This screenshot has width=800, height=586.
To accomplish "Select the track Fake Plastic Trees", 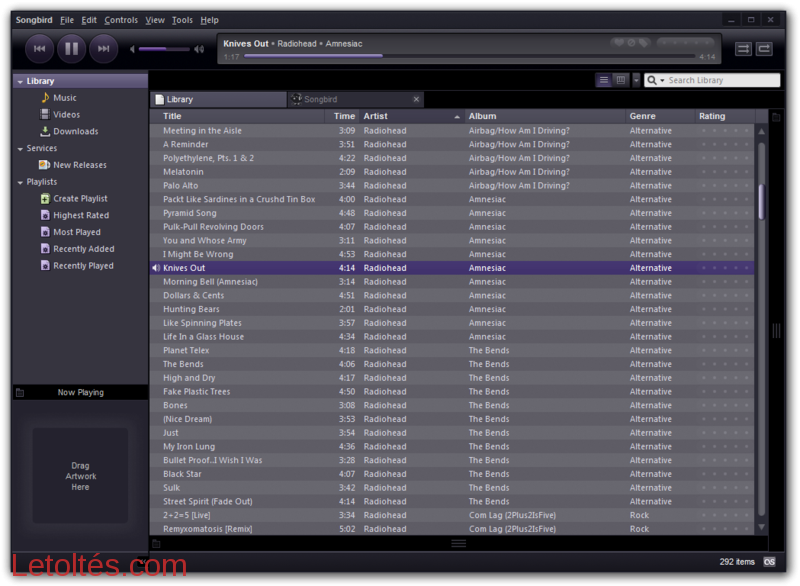I will tap(452, 392).
